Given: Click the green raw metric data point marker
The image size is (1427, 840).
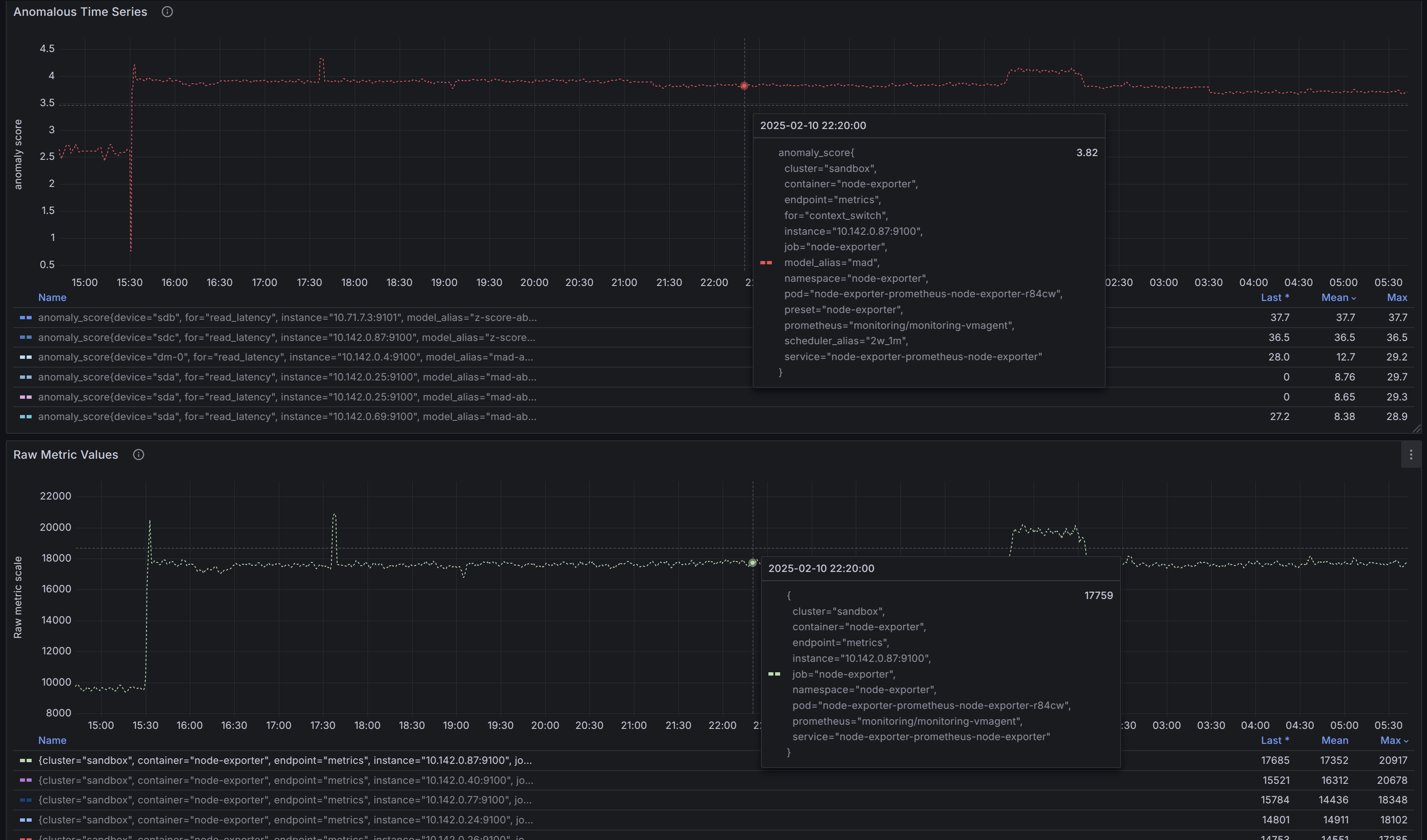Looking at the screenshot, I should pos(753,563).
